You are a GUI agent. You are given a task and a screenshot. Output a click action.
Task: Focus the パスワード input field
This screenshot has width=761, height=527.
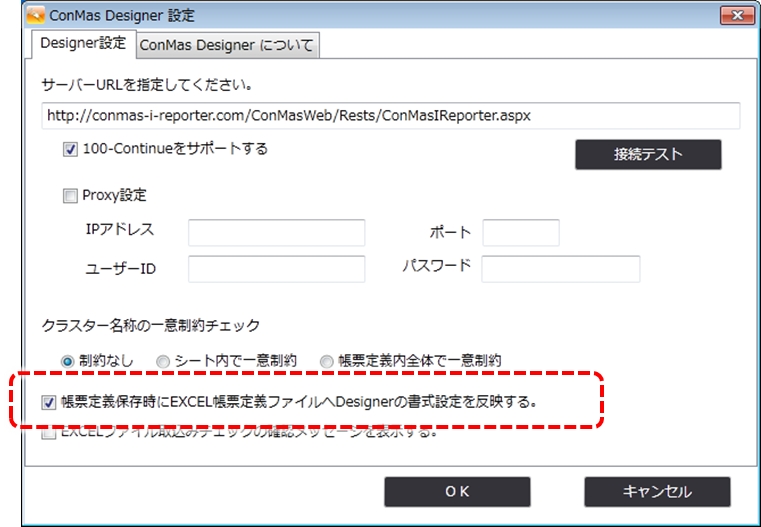(561, 269)
